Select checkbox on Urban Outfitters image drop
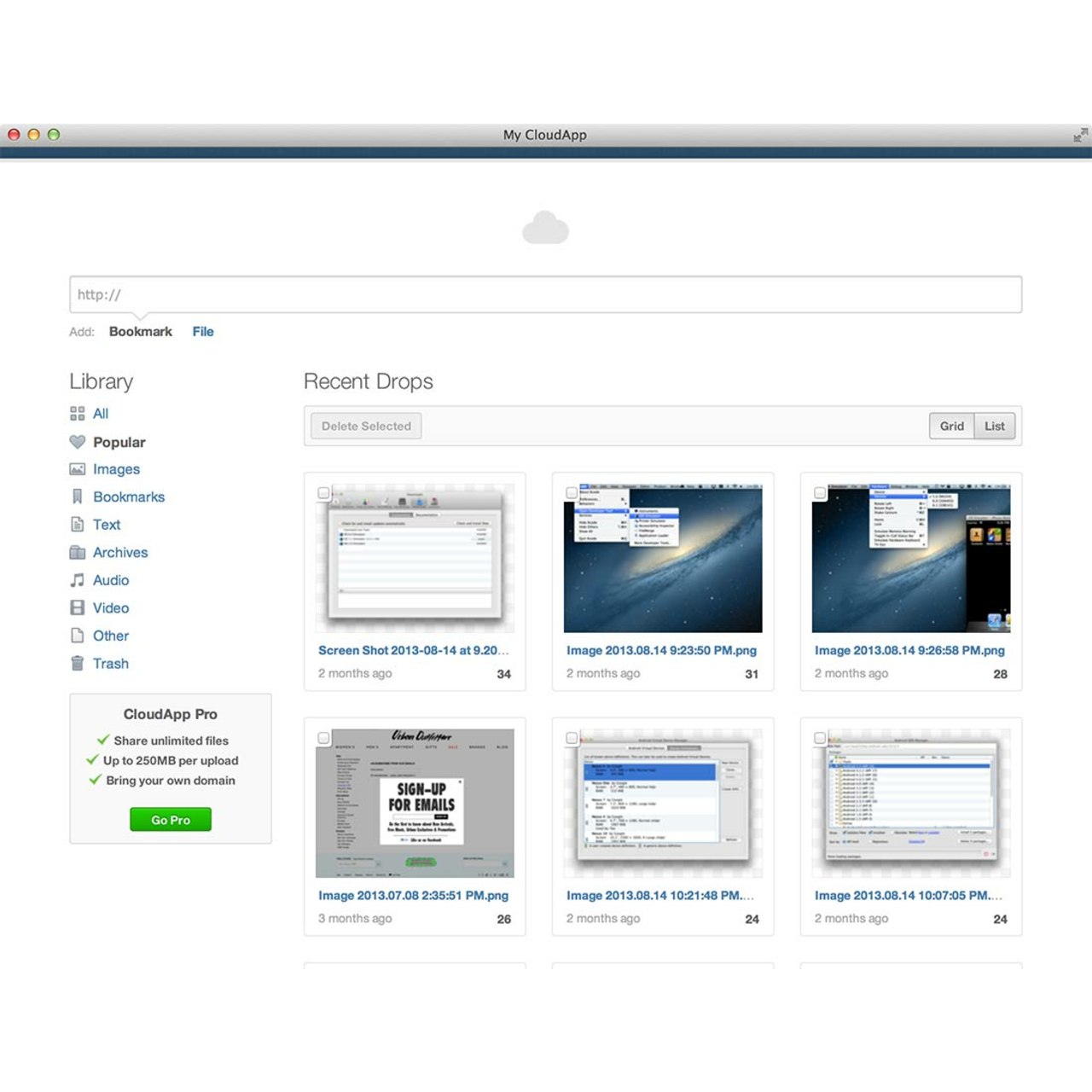1092x1092 pixels. click(x=323, y=738)
